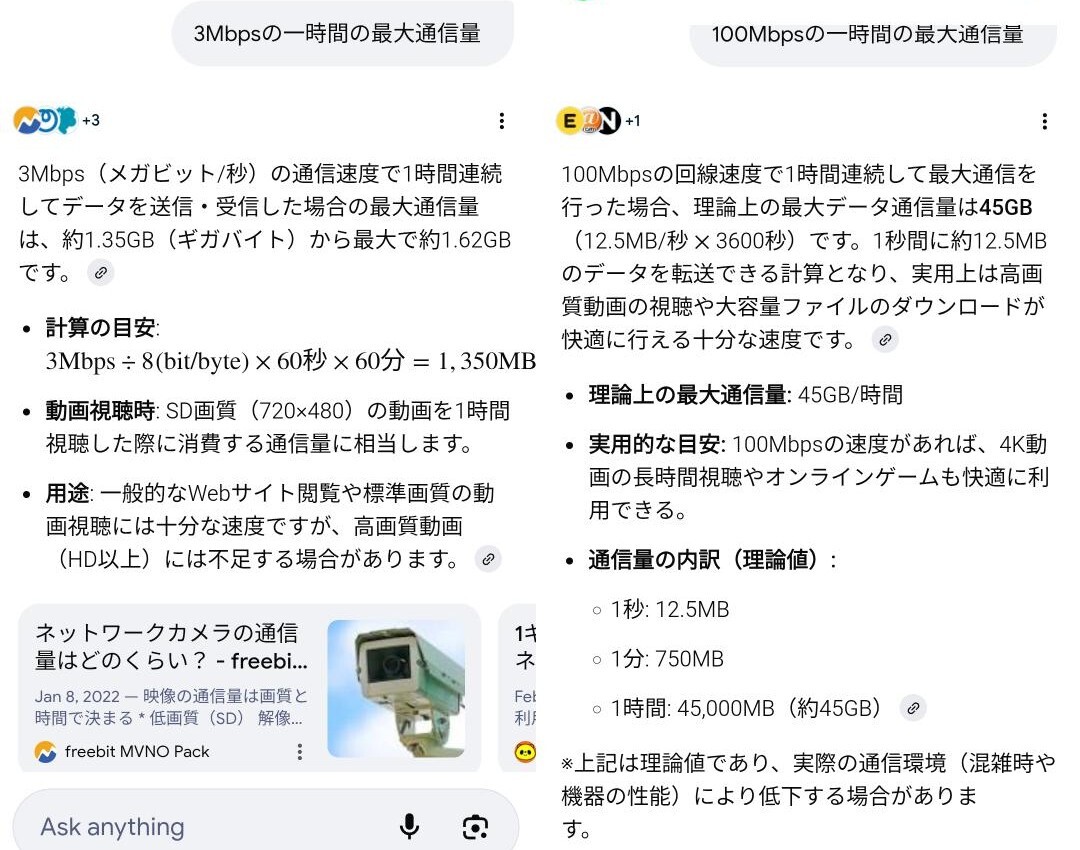1080x850 pixels.
Task: Click the black N source icon
Action: coord(609,121)
